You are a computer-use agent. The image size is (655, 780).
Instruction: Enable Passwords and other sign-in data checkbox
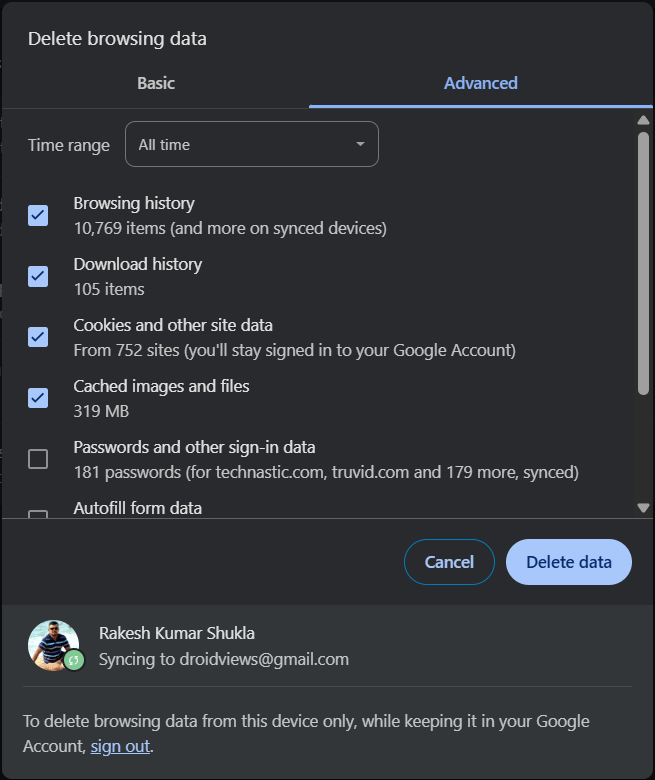click(x=38, y=459)
